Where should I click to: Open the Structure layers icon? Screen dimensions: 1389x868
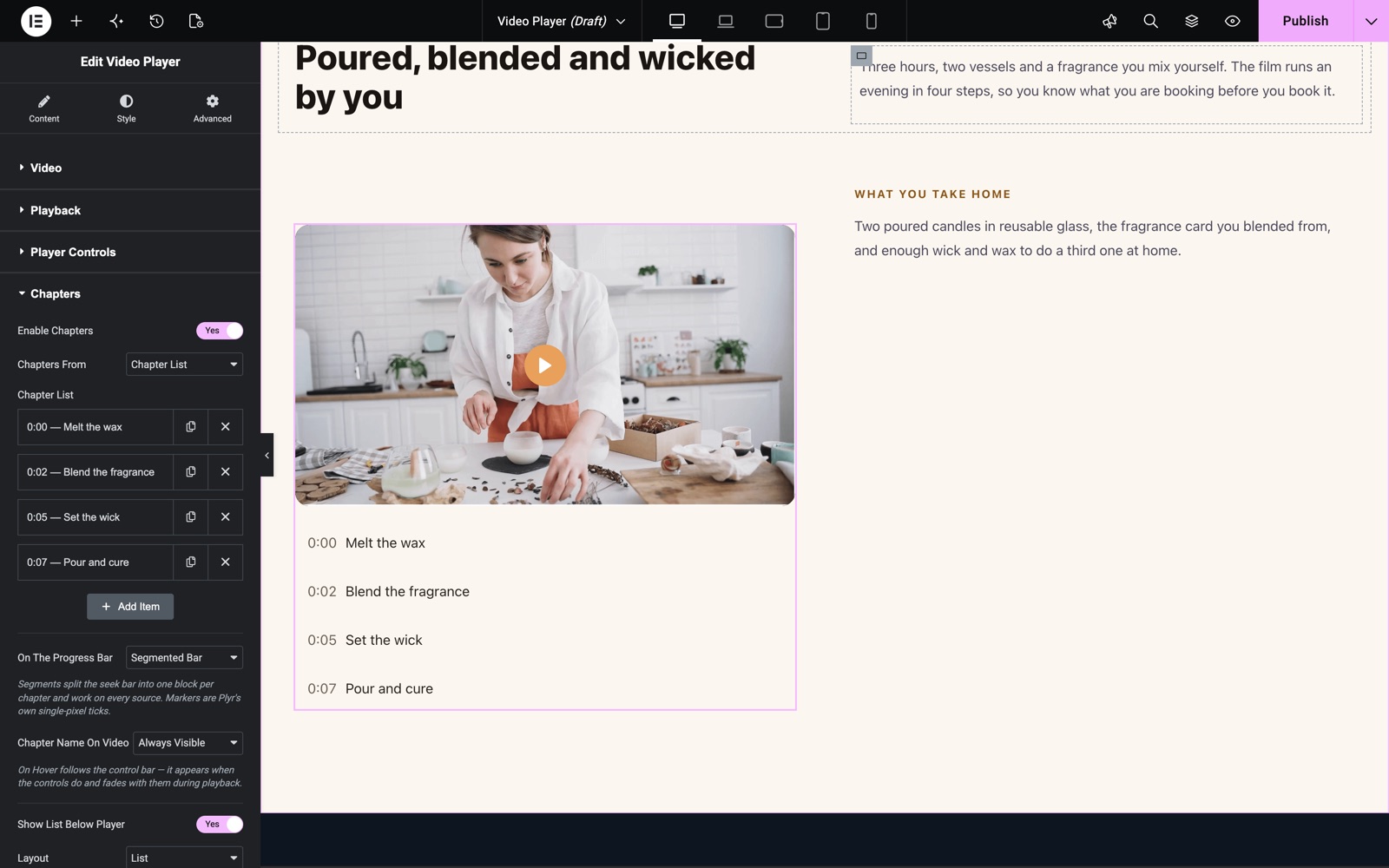tap(1191, 21)
